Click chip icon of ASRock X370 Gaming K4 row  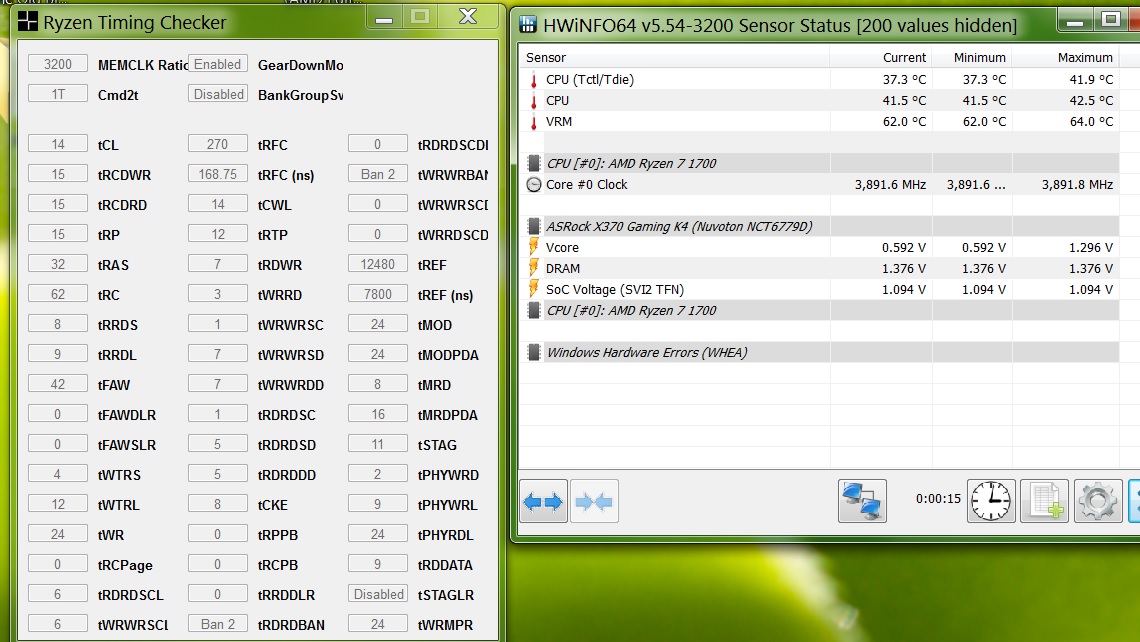tap(534, 226)
